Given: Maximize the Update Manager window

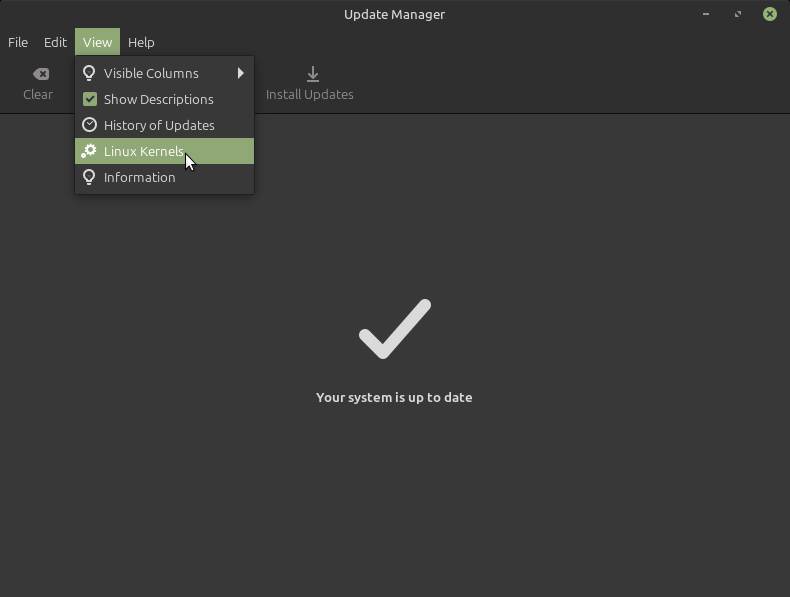Looking at the screenshot, I should coord(738,14).
